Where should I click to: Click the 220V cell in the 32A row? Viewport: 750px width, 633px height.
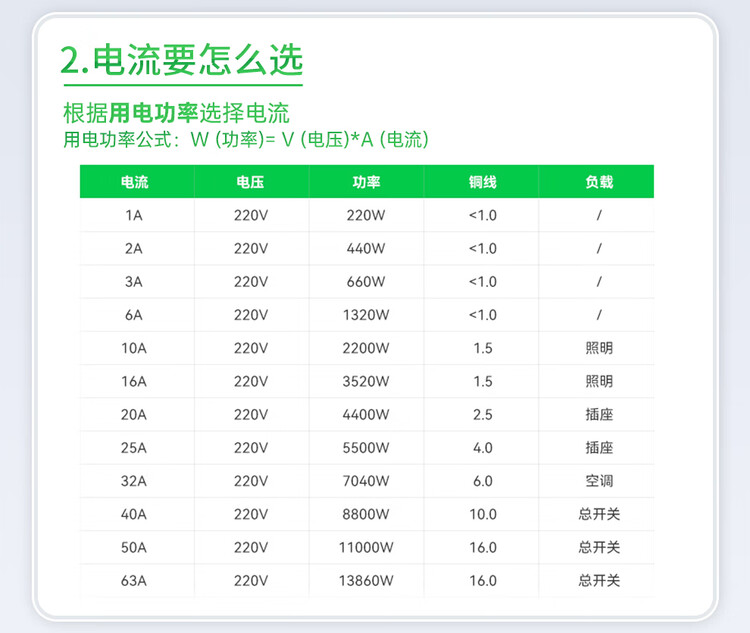click(x=251, y=481)
